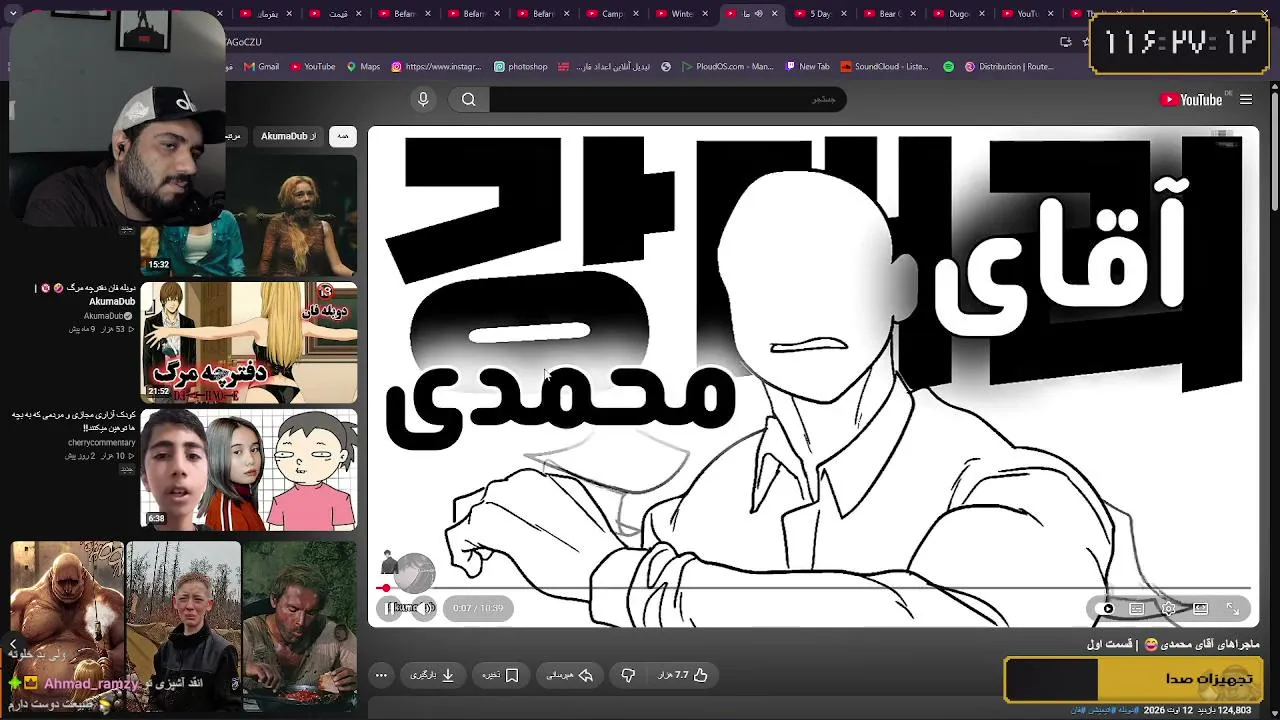Open the green Spotify bookmark icon

[x=949, y=67]
